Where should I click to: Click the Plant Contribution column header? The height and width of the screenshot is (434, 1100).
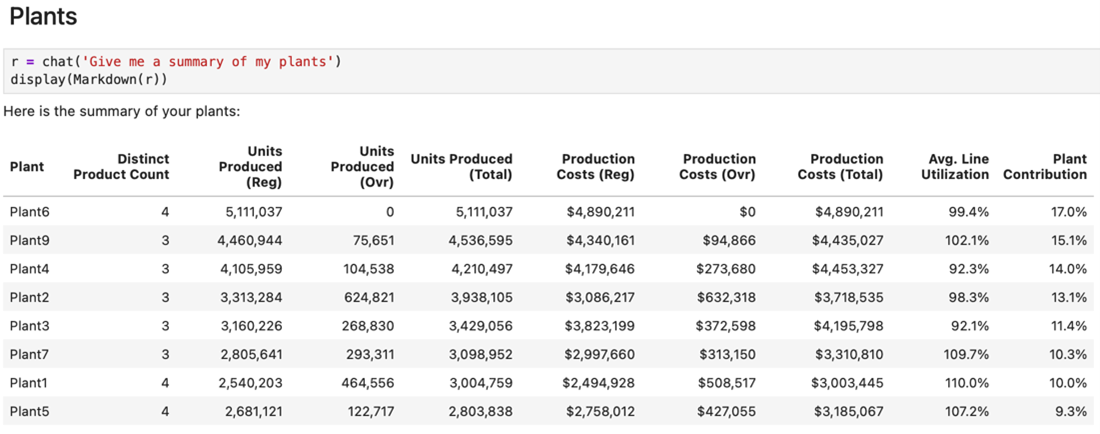pos(1045,166)
